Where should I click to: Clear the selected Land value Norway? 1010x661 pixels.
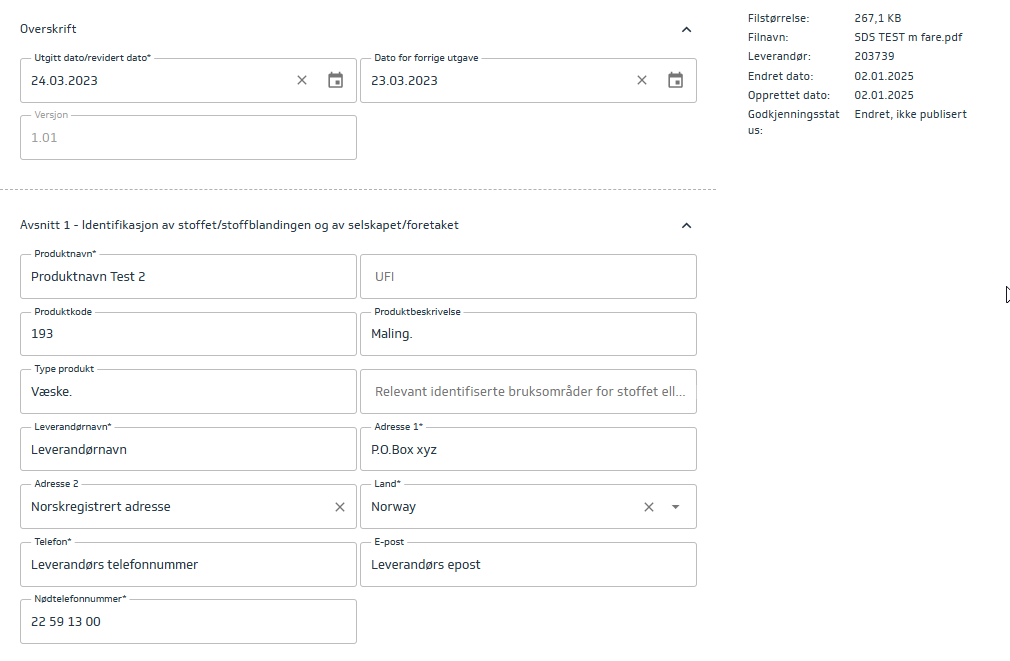tap(648, 507)
